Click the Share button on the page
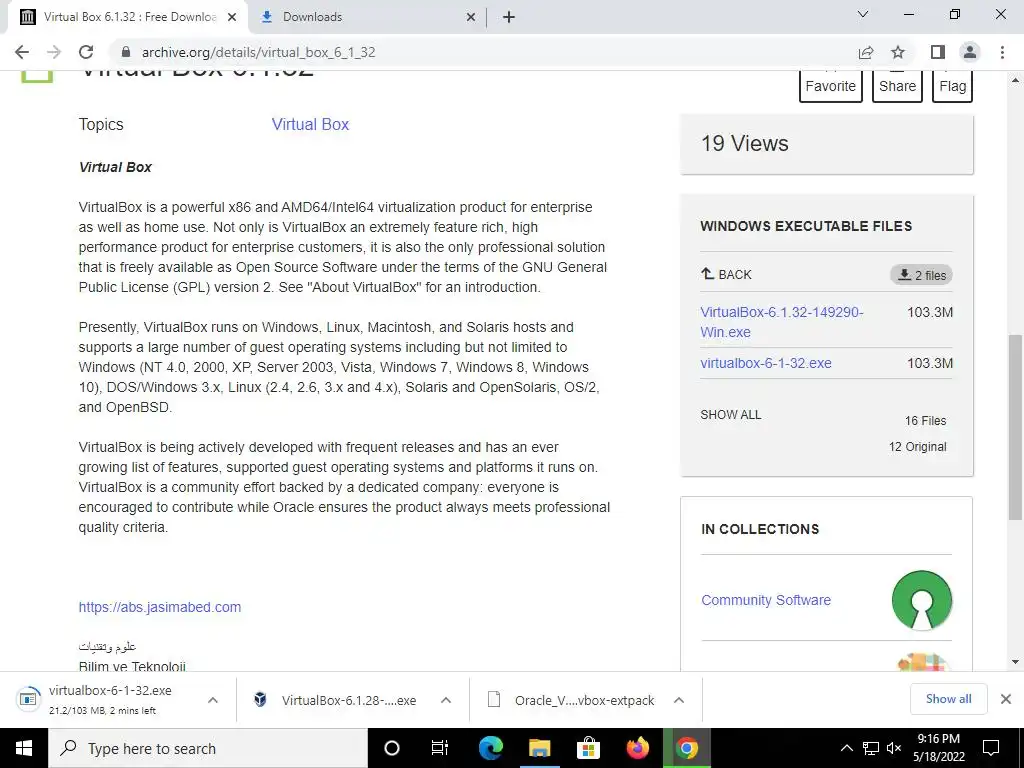Viewport: 1024px width, 768px height. [x=897, y=86]
